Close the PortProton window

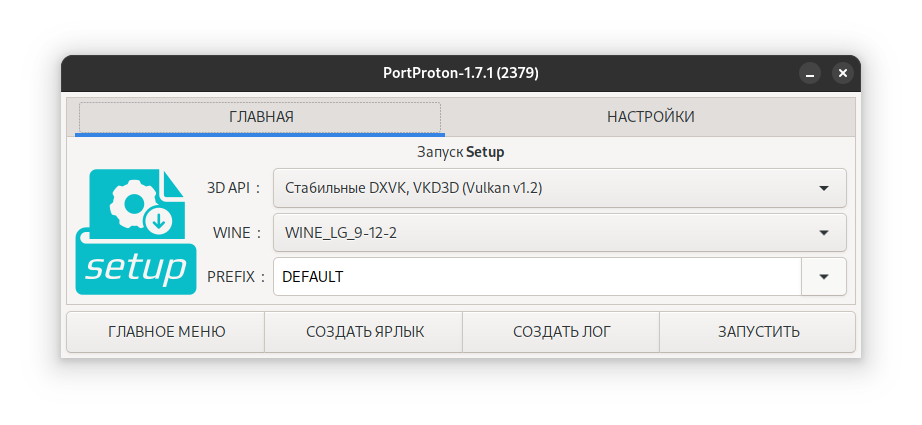[843, 73]
